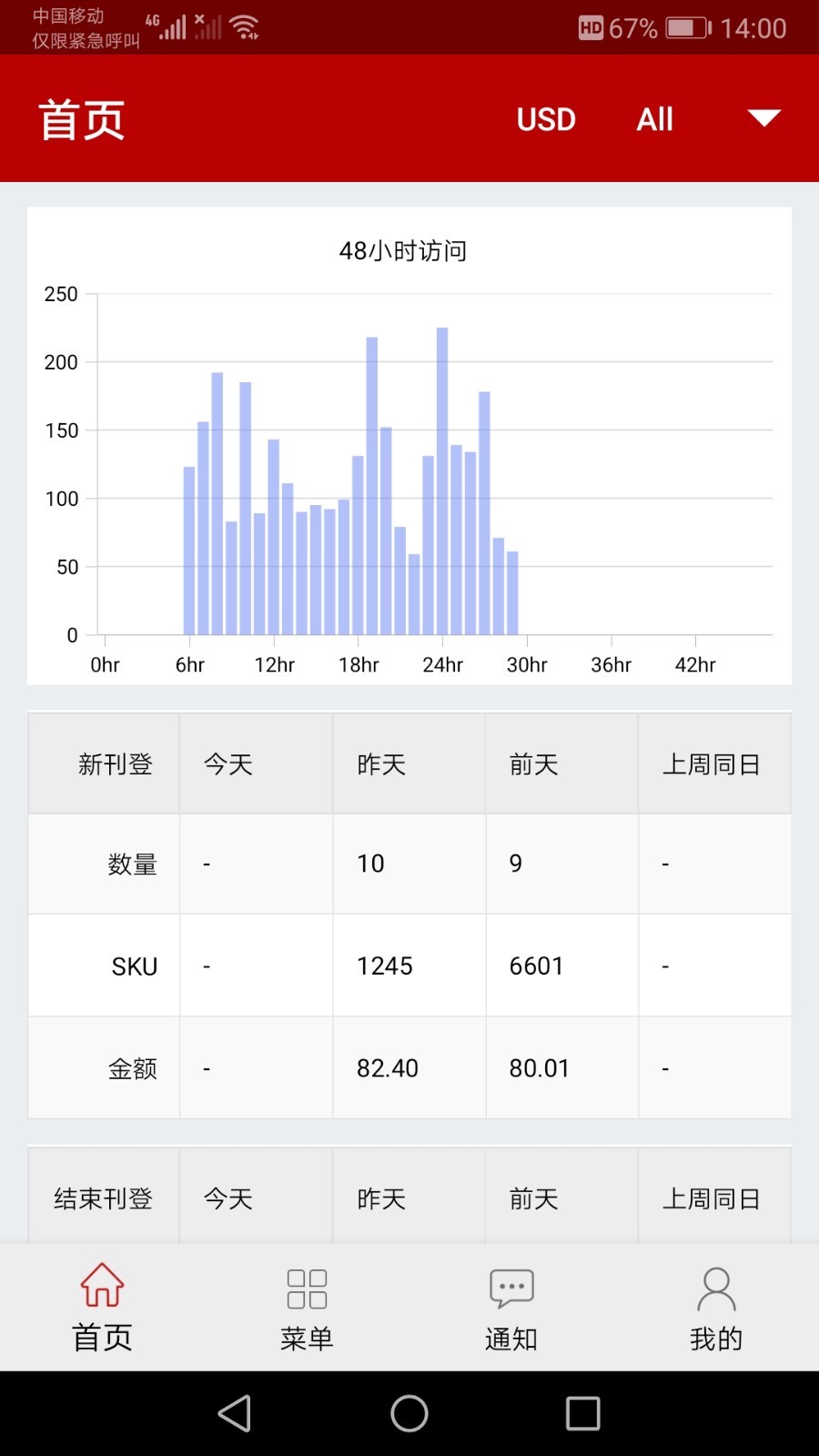Open the menu grid icon

pyautogui.click(x=307, y=1289)
